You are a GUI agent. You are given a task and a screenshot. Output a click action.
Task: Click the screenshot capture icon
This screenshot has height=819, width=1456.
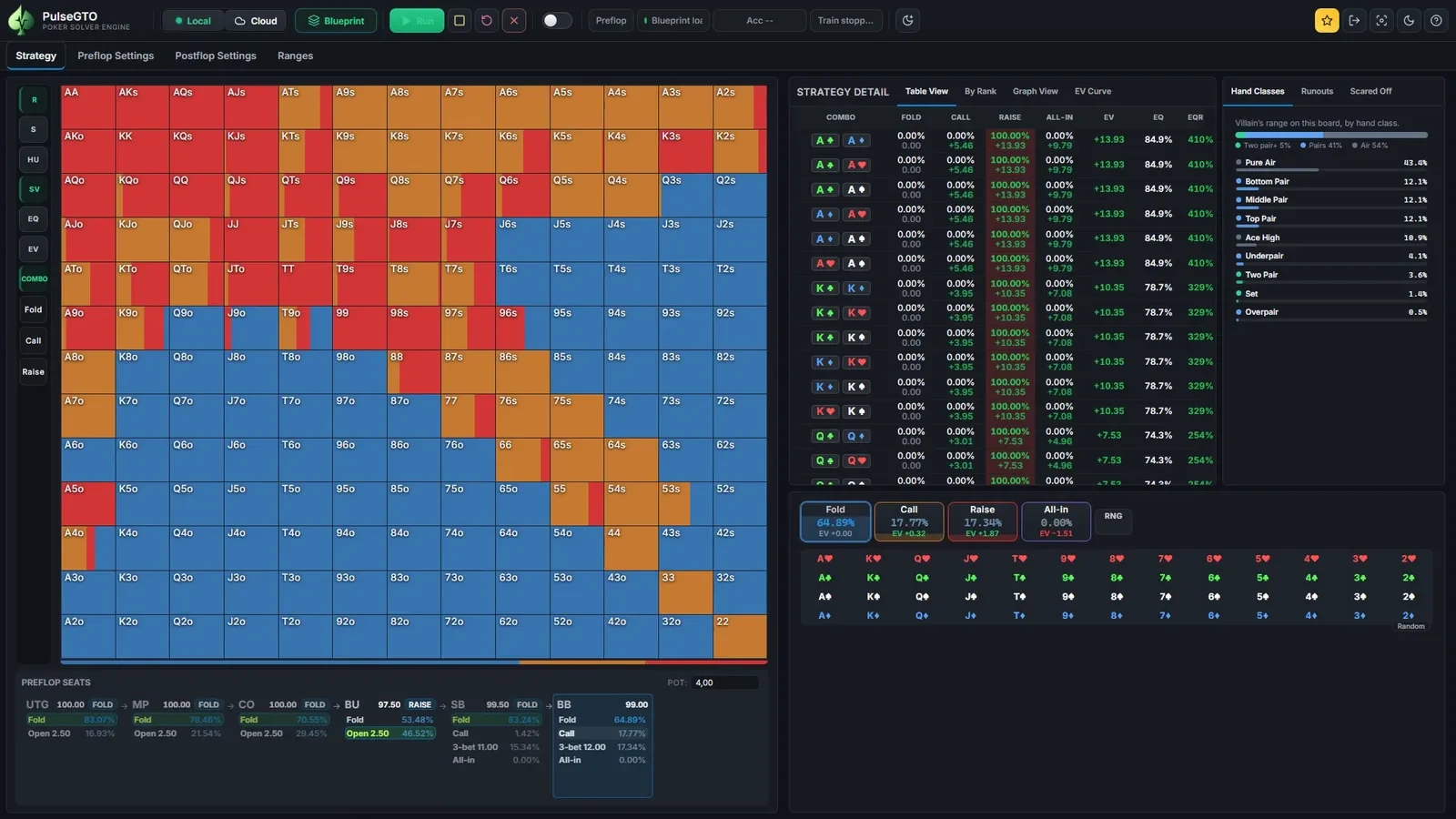[x=1381, y=20]
